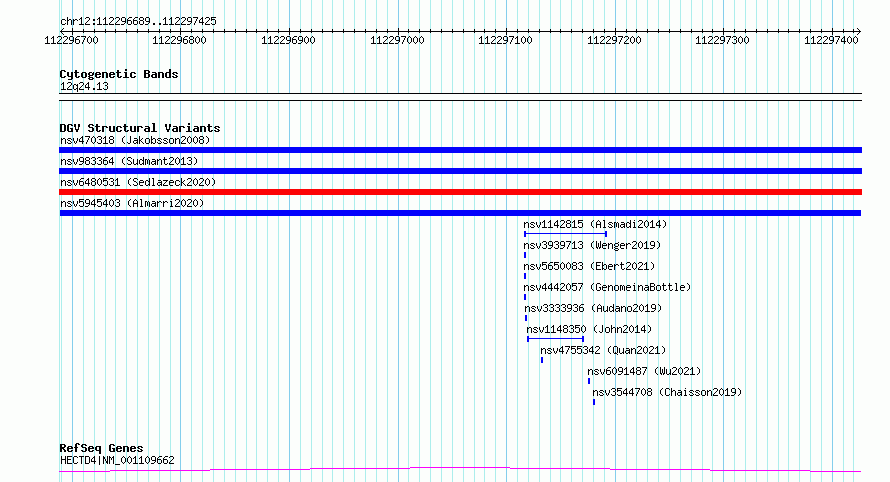This screenshot has width=890, height=482.
Task: Click the RefSeq Genes track title
Action: tap(101, 448)
